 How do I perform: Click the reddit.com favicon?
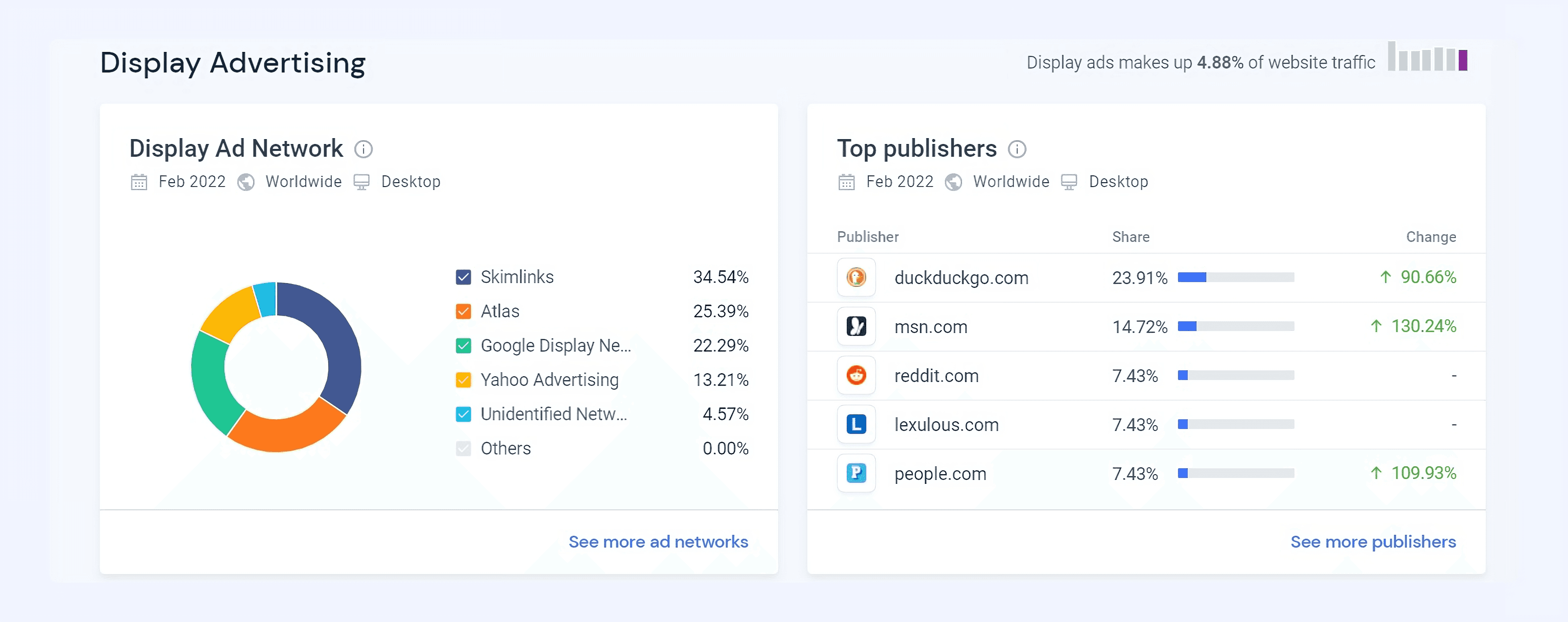(856, 376)
